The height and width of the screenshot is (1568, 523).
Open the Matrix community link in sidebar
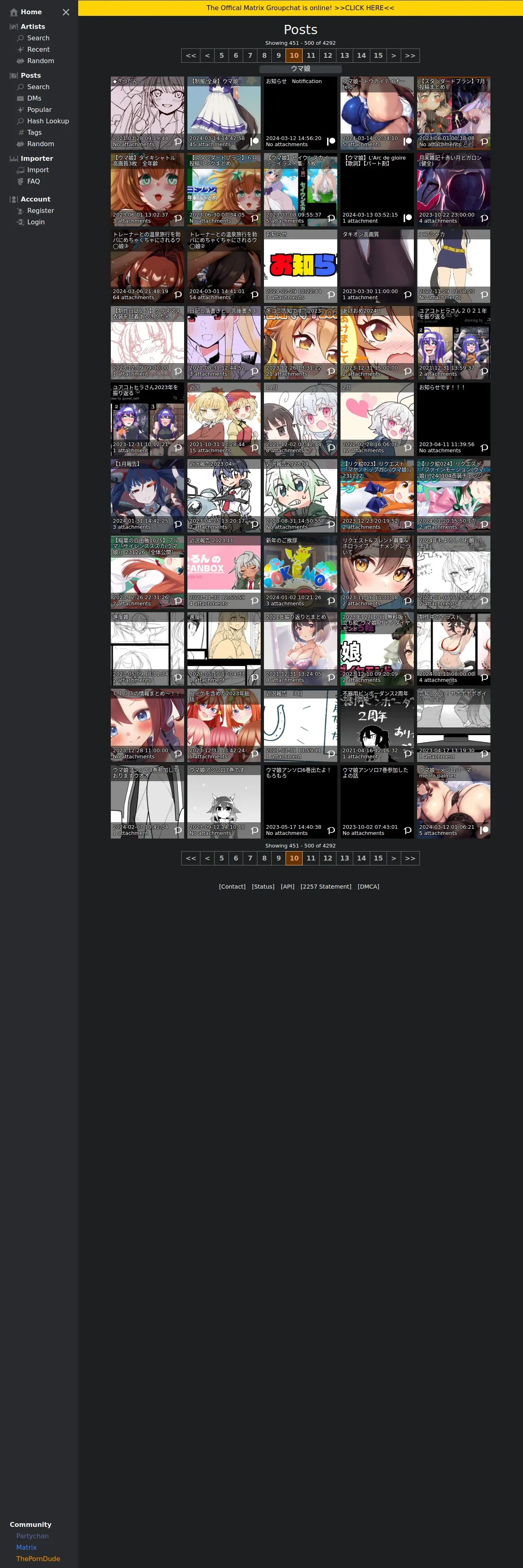pyautogui.click(x=26, y=1547)
